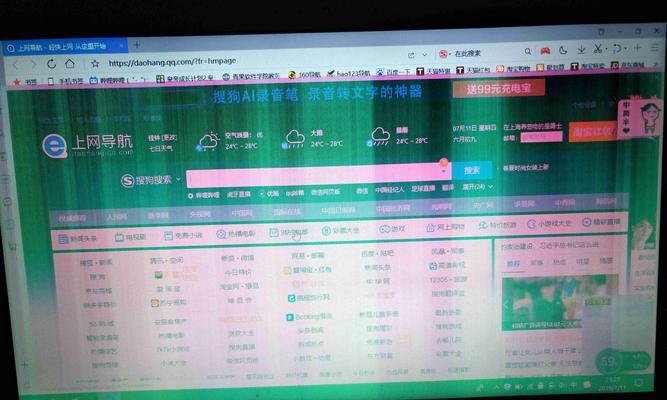Viewport: 667px width, 400px height.
Task: Open the 新闻头条 category
Action: (x=77, y=239)
